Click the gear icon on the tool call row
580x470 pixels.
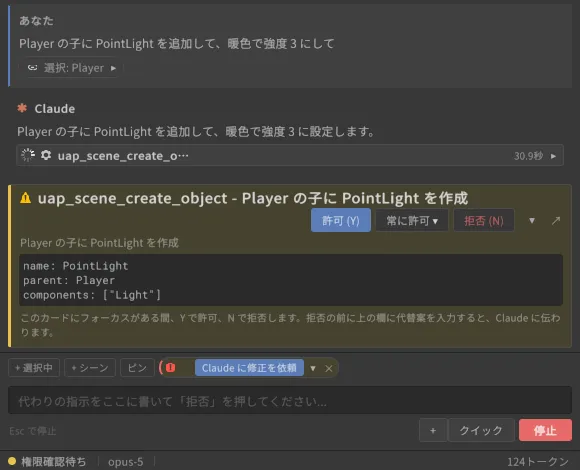click(46, 155)
